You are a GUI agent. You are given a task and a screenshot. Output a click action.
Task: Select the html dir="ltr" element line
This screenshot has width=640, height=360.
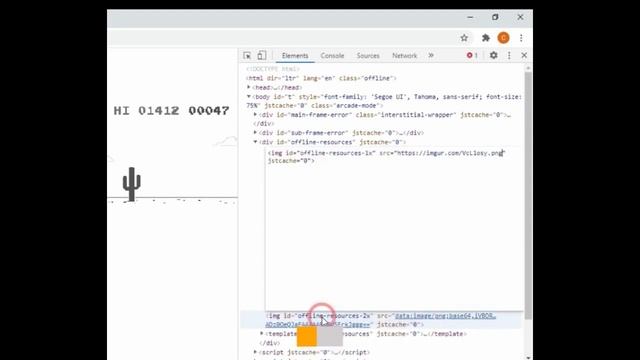(x=321, y=78)
